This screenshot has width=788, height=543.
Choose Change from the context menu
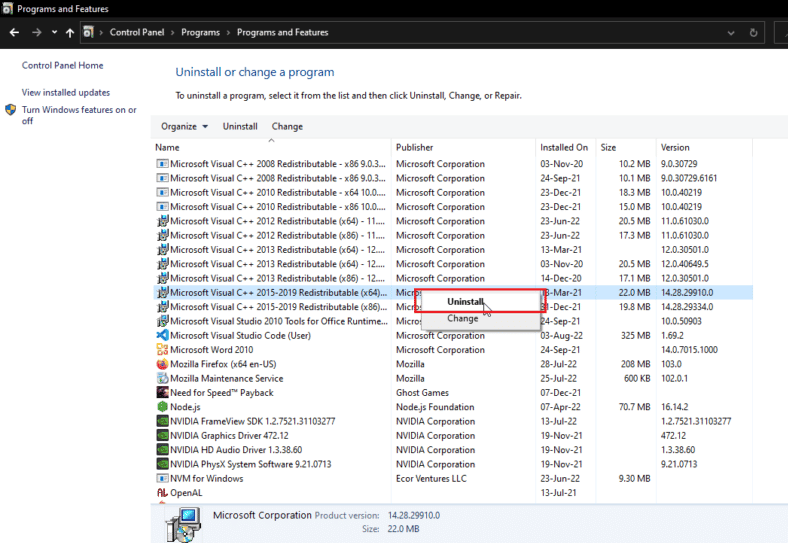pyautogui.click(x=463, y=318)
